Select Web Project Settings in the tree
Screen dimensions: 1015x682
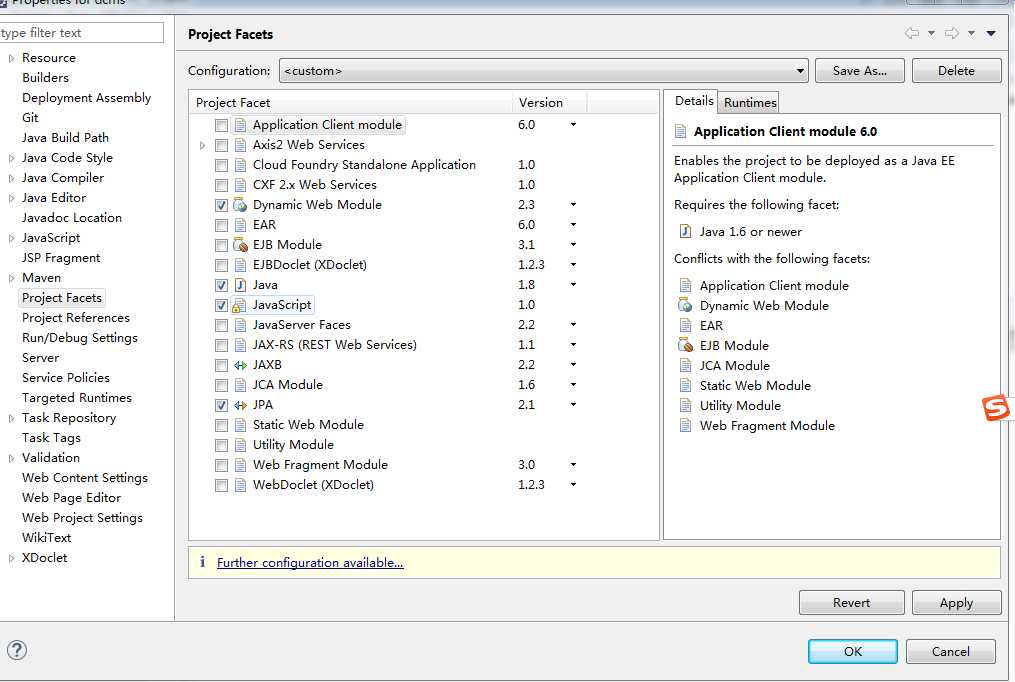[x=82, y=518]
